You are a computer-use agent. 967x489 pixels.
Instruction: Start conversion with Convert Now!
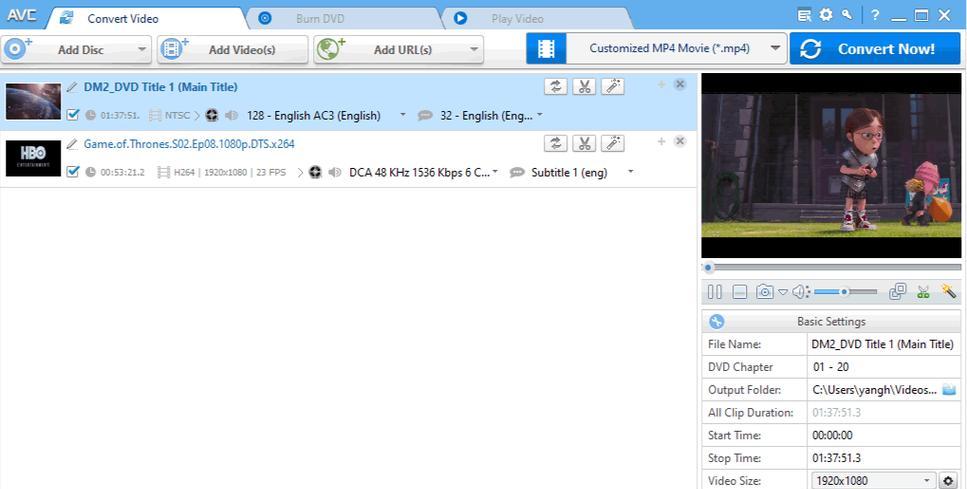pyautogui.click(x=875, y=49)
